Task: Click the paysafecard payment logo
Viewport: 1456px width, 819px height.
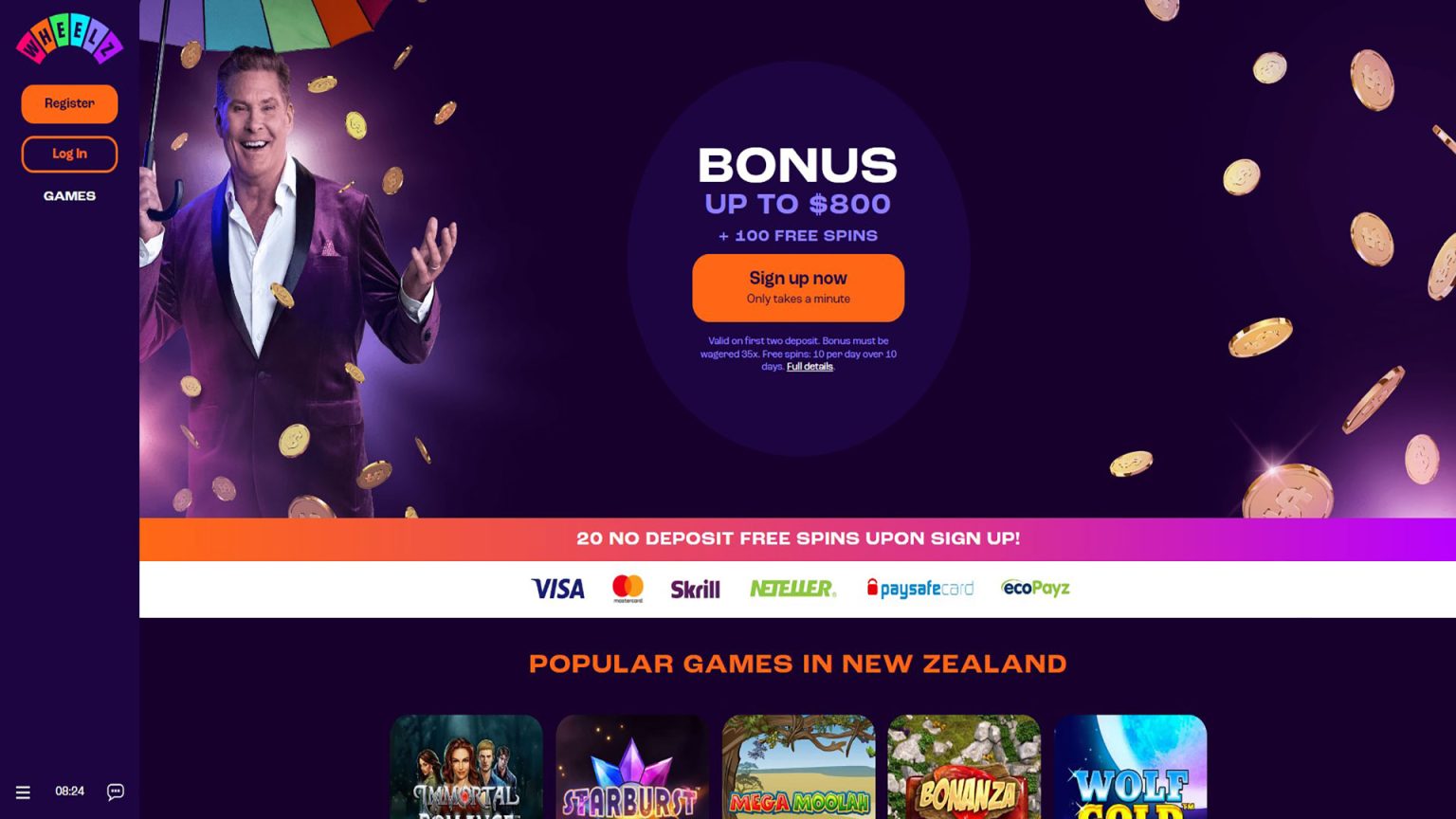Action: [x=919, y=589]
